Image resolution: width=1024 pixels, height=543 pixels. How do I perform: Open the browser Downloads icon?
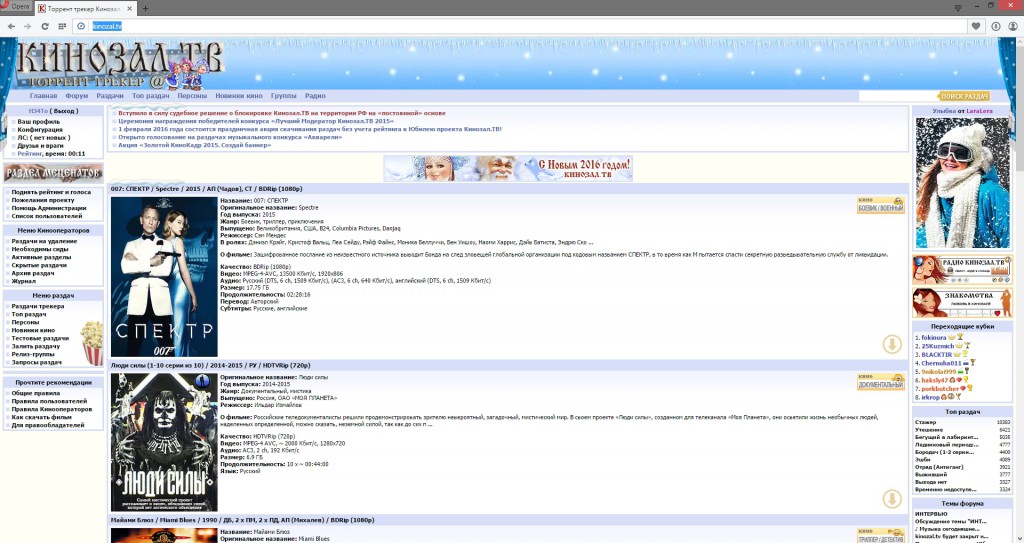click(995, 25)
